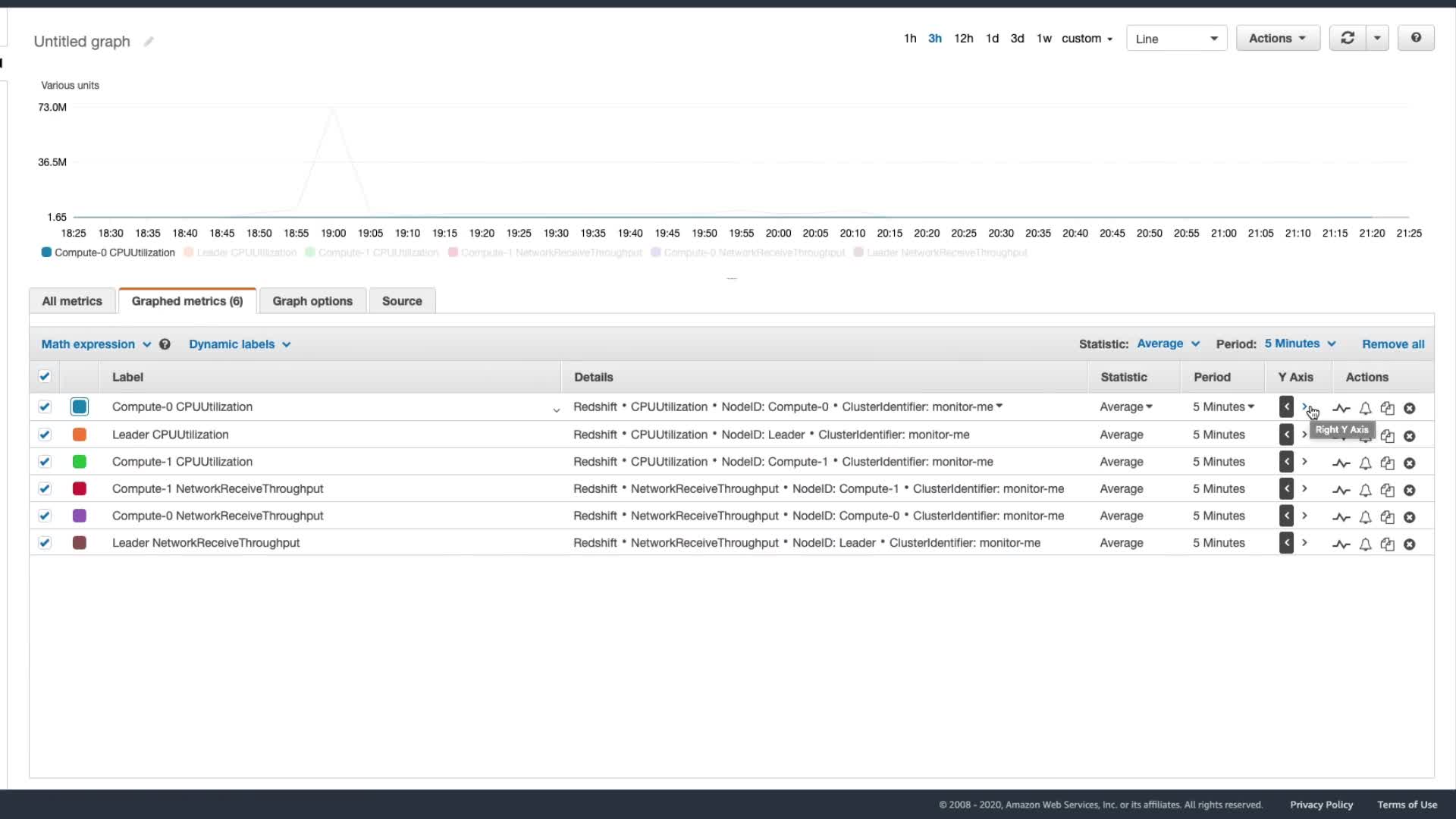Switch to the All metrics tab

click(72, 301)
